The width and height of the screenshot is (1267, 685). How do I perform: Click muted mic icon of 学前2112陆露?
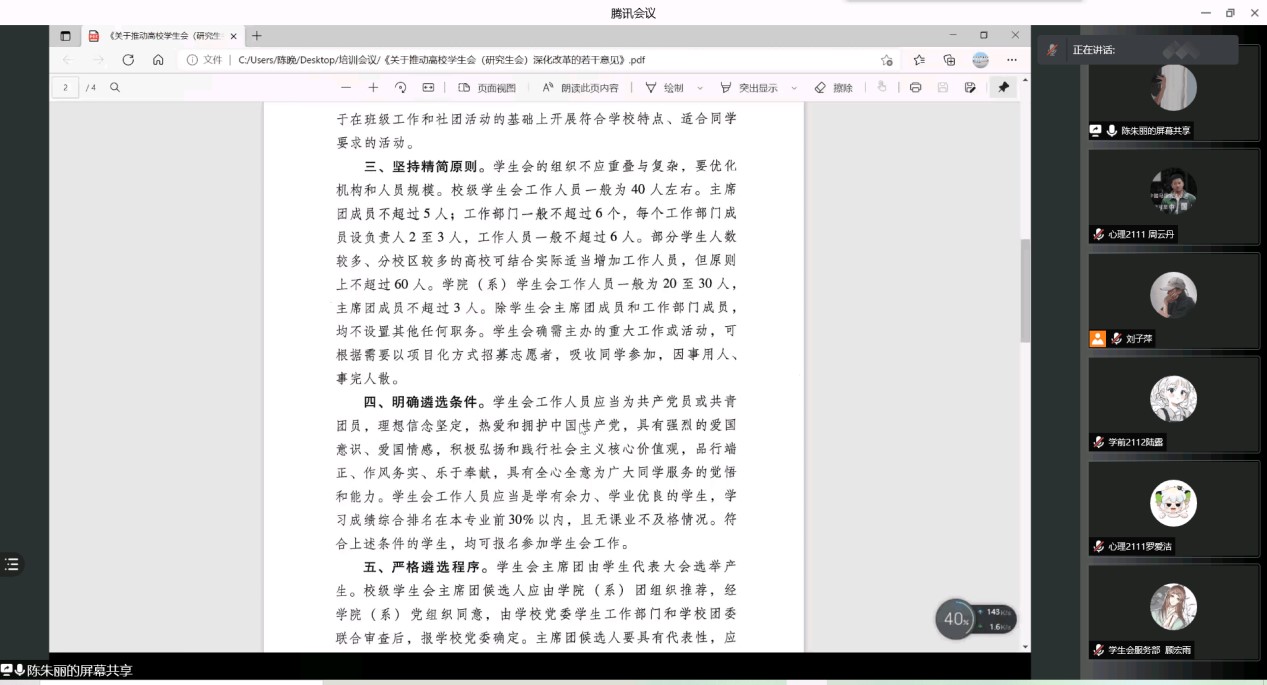point(1099,442)
